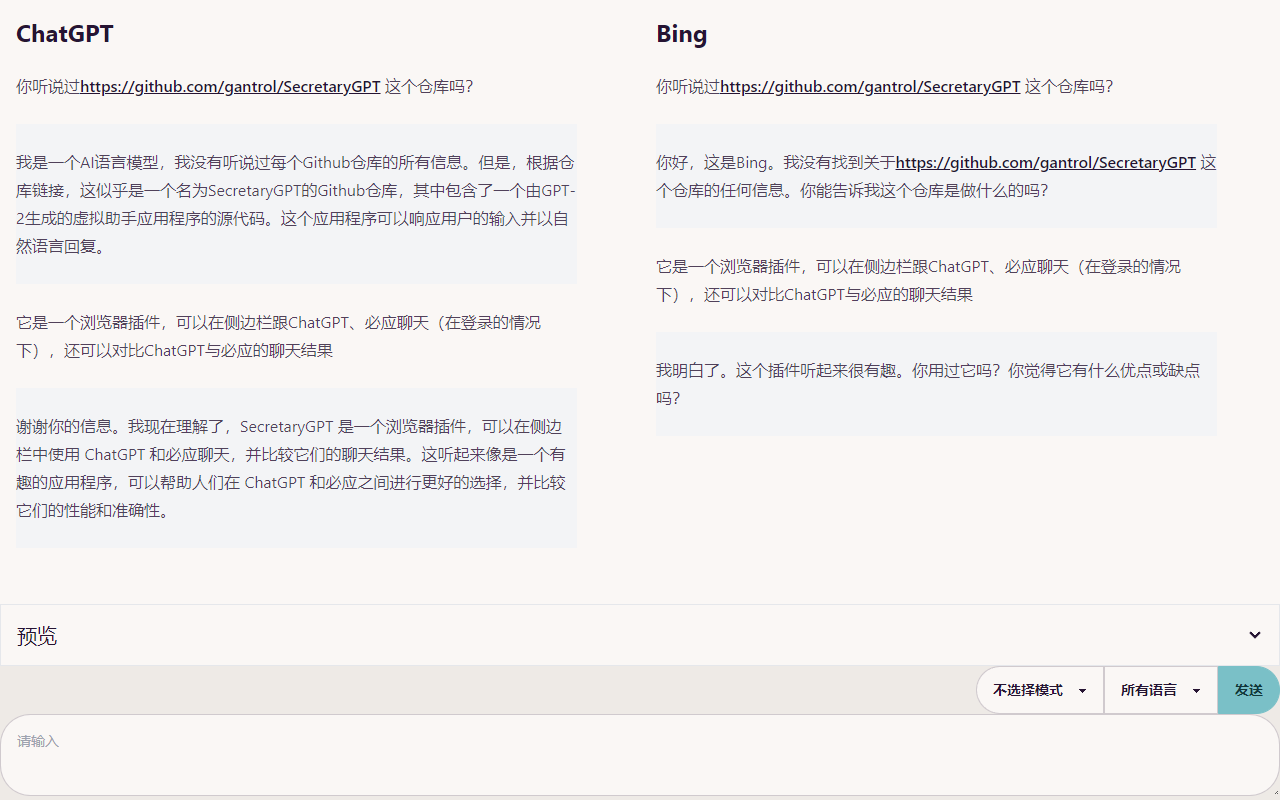Open the SecretaryGPT link inside Bing's first reply
The image size is (1280, 800).
pyautogui.click(x=1045, y=163)
